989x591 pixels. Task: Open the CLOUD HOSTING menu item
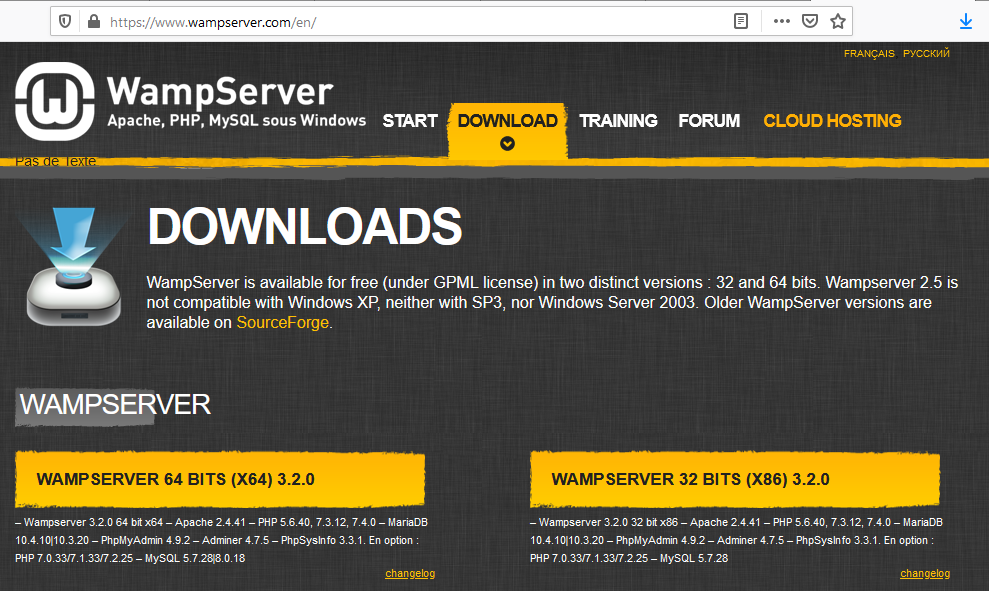click(x=833, y=120)
